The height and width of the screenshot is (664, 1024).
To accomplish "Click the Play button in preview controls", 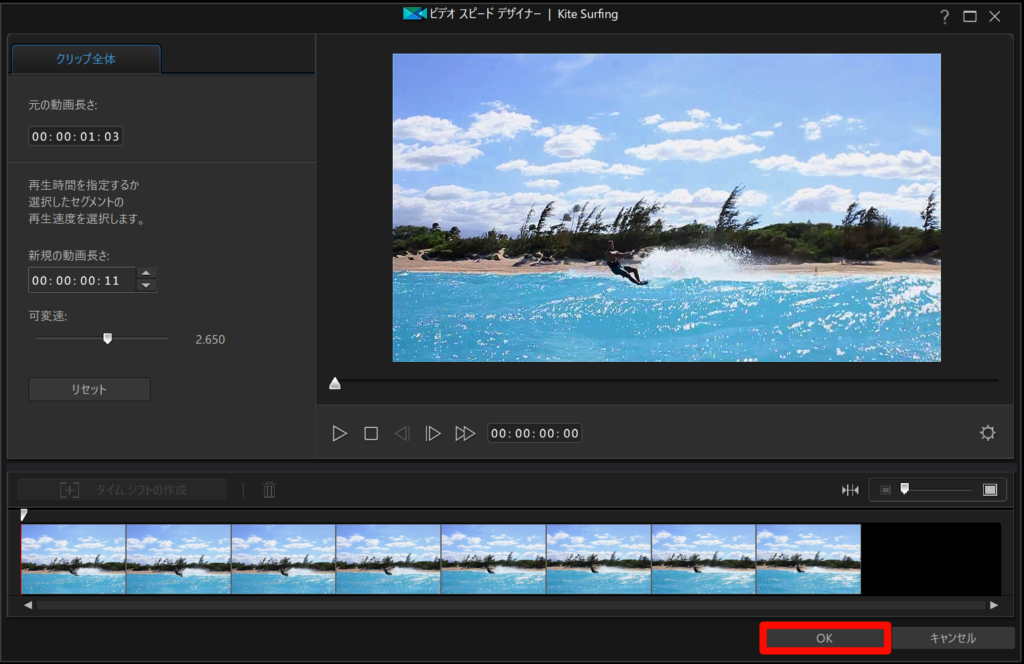I will pos(340,433).
